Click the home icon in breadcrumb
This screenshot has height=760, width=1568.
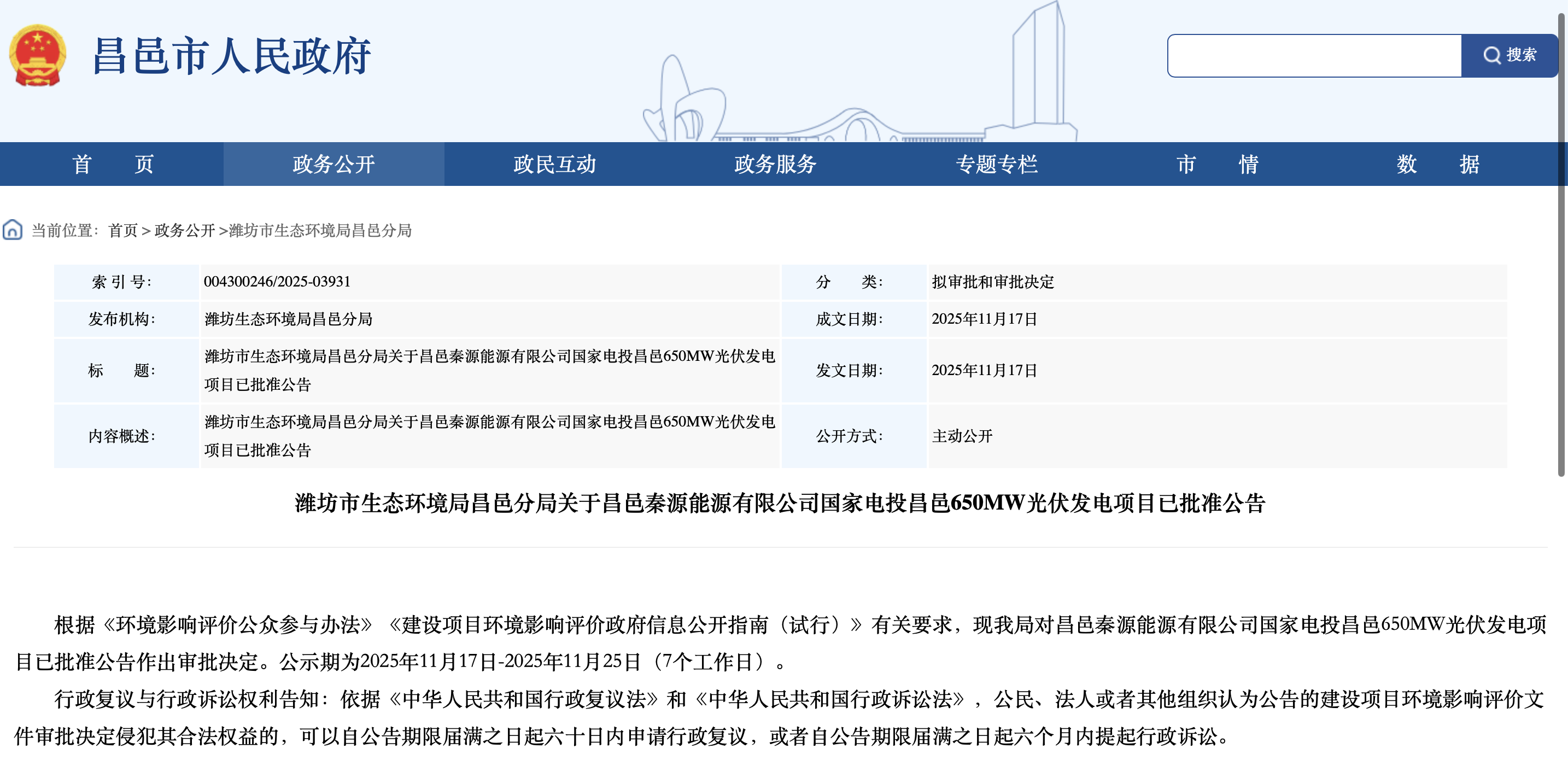(12, 230)
